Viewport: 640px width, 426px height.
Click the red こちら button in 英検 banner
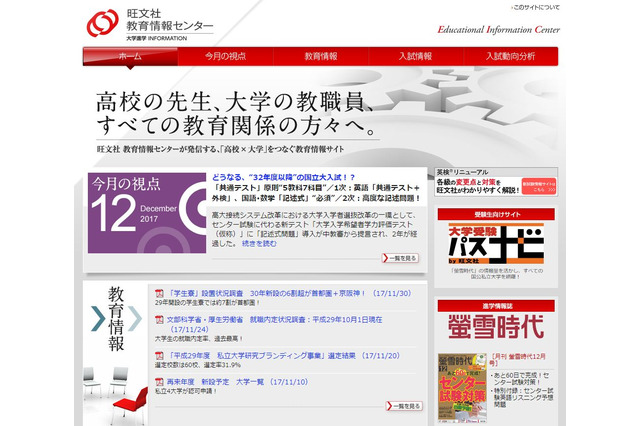point(539,187)
